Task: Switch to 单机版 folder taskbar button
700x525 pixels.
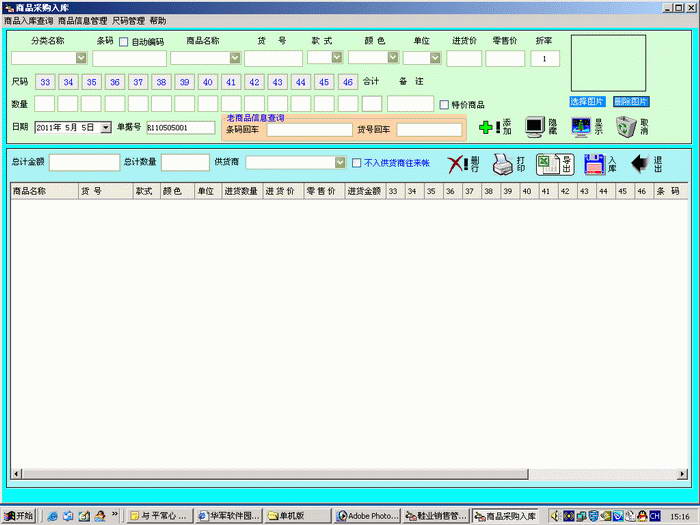Action: click(x=297, y=516)
